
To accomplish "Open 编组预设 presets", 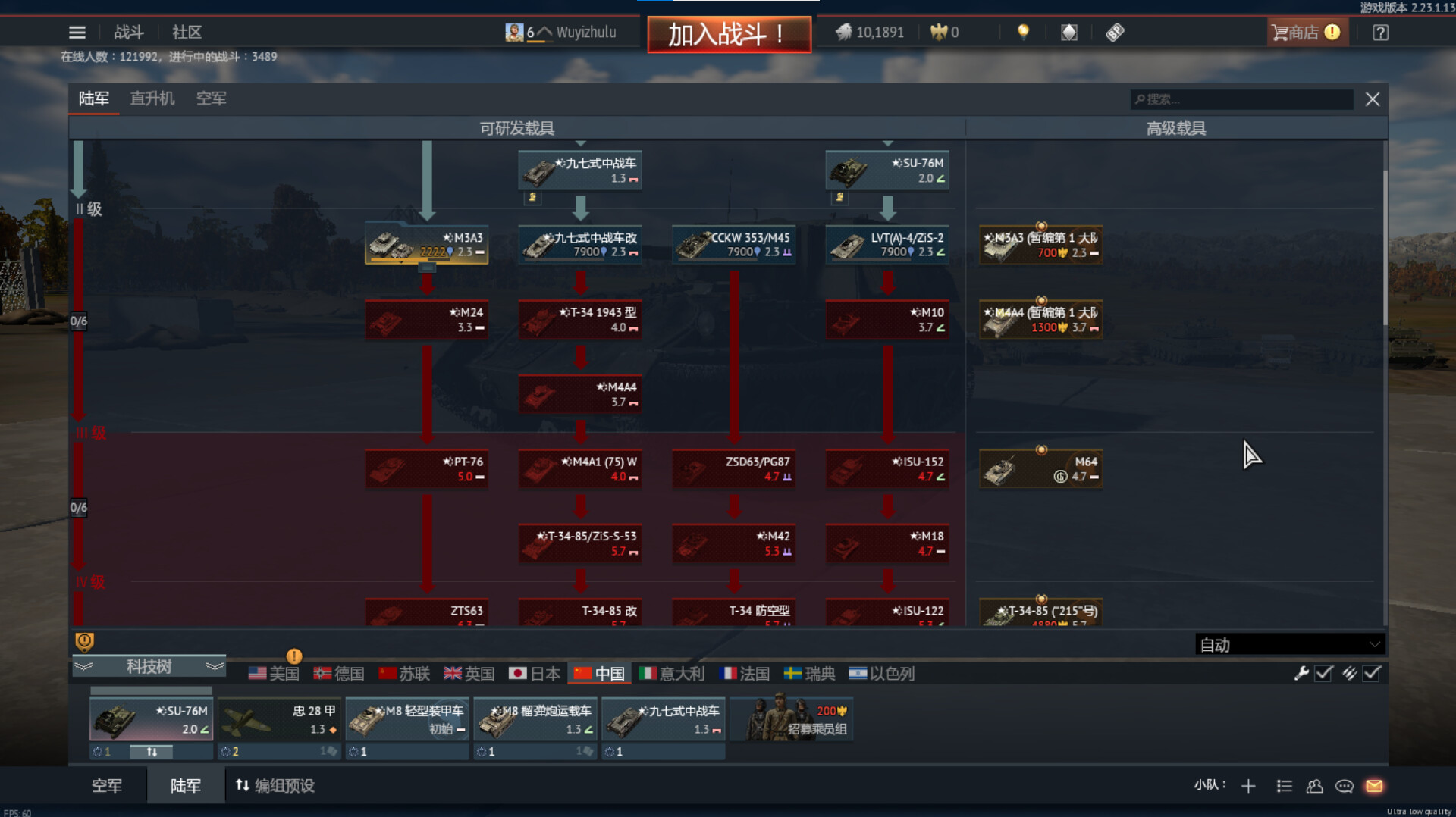I will pyautogui.click(x=275, y=786).
